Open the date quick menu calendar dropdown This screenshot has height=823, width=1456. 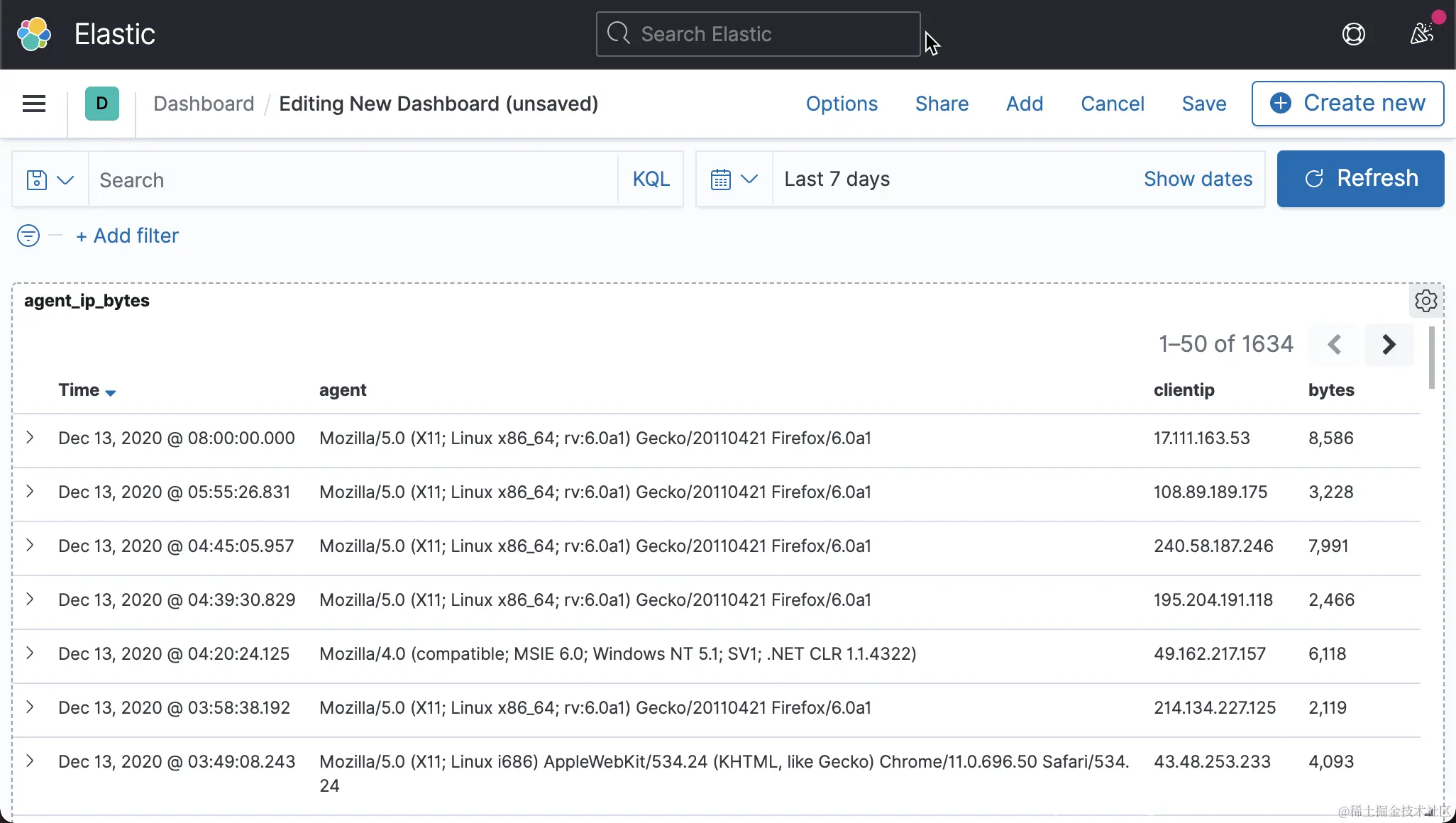click(x=734, y=179)
